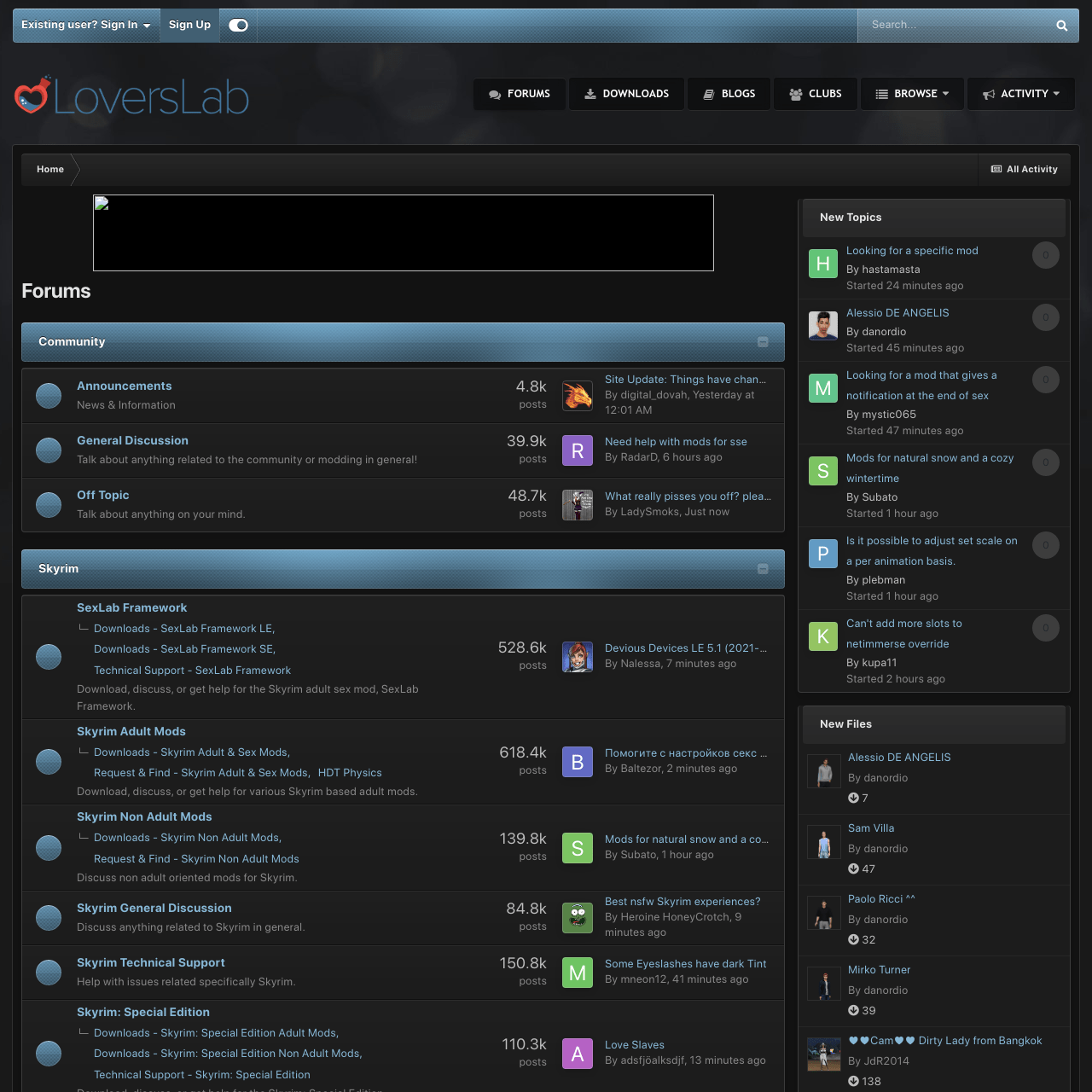Open the General Discussion forum
Image resolution: width=1092 pixels, height=1092 pixels.
(132, 441)
